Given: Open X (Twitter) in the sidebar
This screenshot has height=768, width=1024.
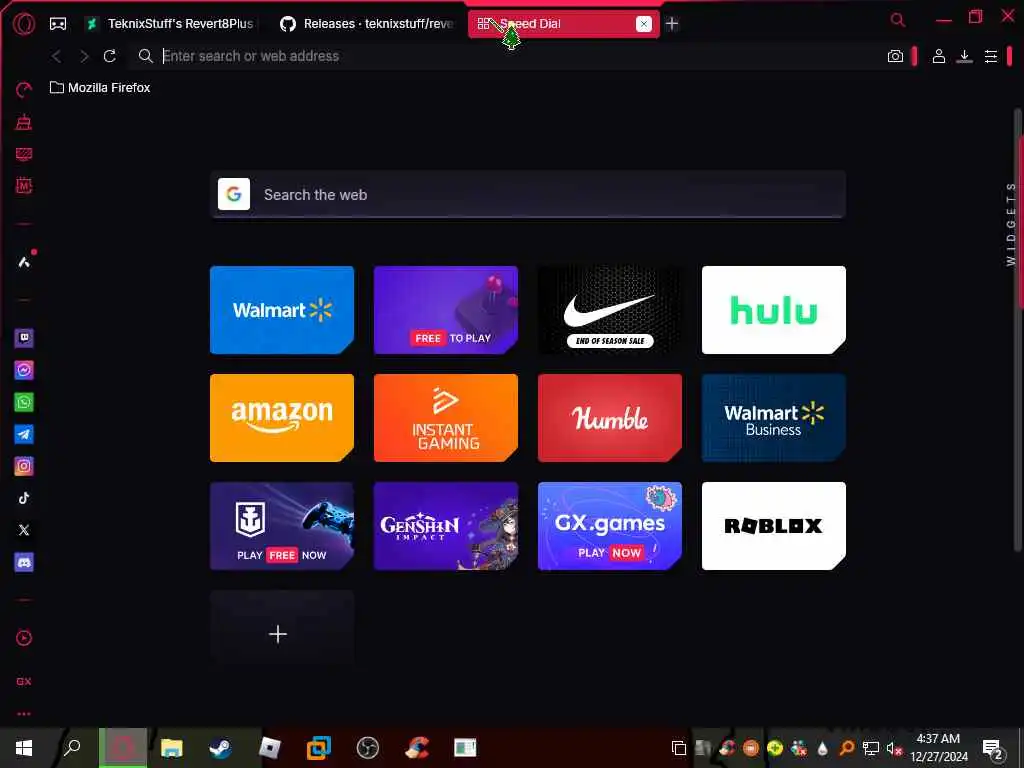Looking at the screenshot, I should [x=24, y=530].
